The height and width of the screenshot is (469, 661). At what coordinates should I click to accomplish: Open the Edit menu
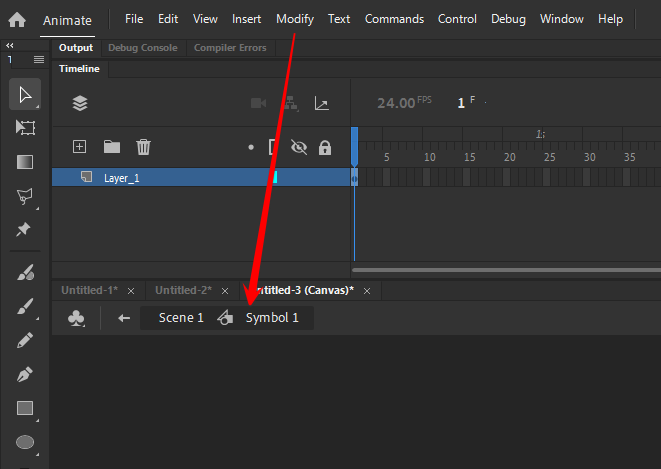(x=168, y=19)
